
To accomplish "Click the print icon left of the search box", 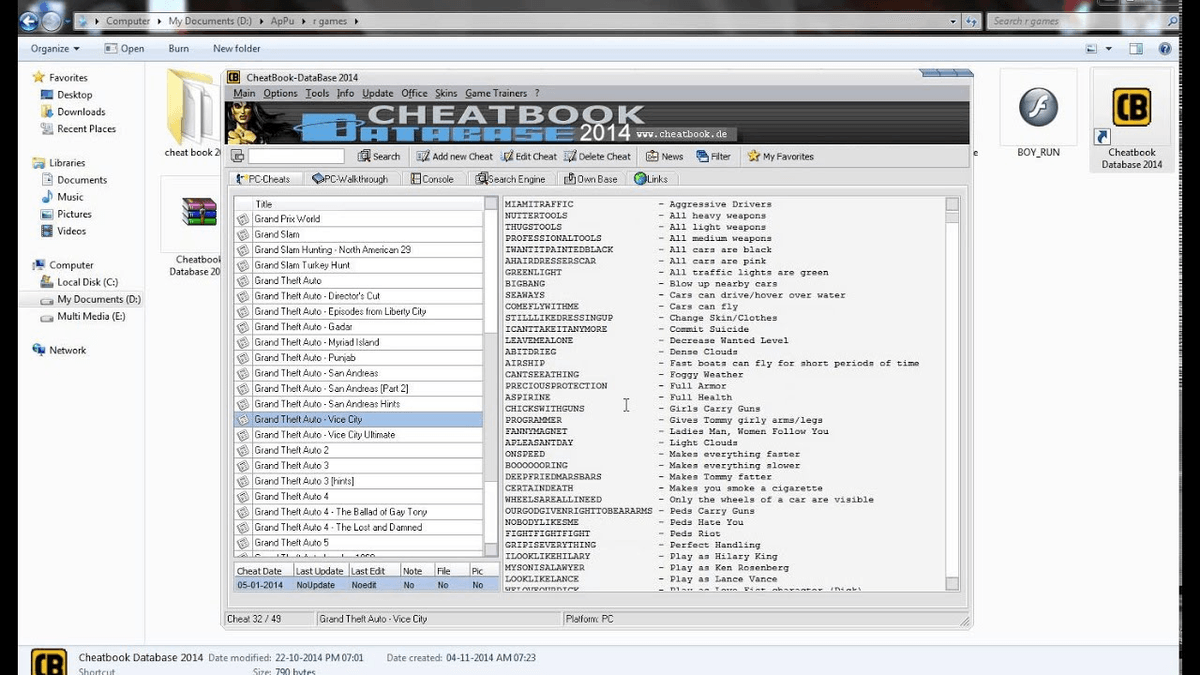I will [237, 156].
